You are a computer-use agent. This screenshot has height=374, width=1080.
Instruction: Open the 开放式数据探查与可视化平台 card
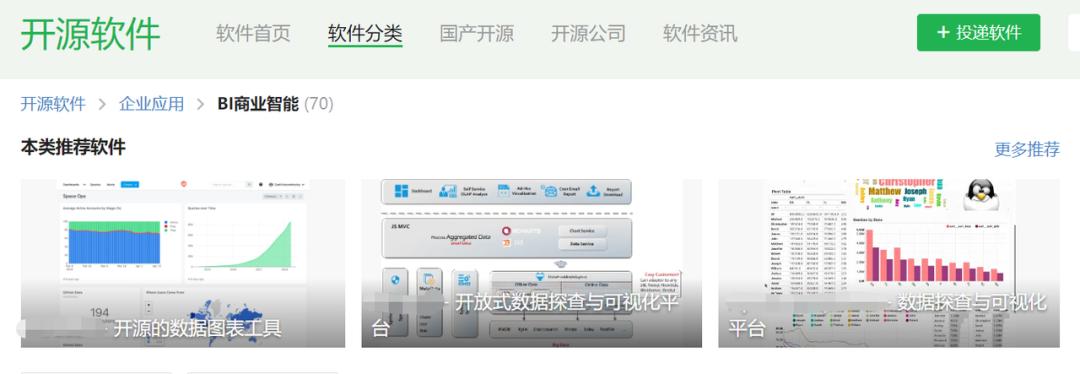[532, 263]
